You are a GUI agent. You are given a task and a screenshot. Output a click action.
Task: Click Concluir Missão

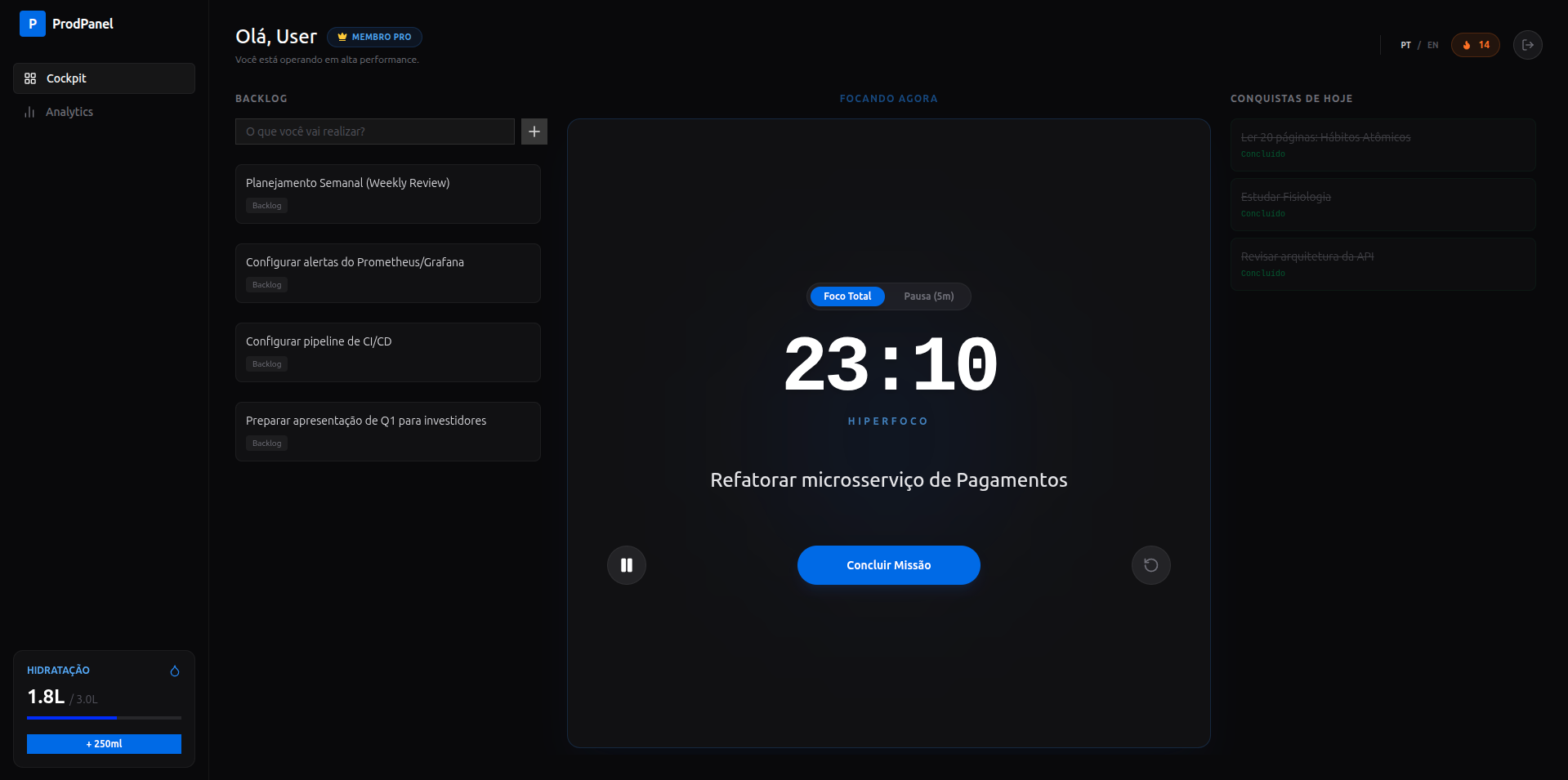[888, 564]
